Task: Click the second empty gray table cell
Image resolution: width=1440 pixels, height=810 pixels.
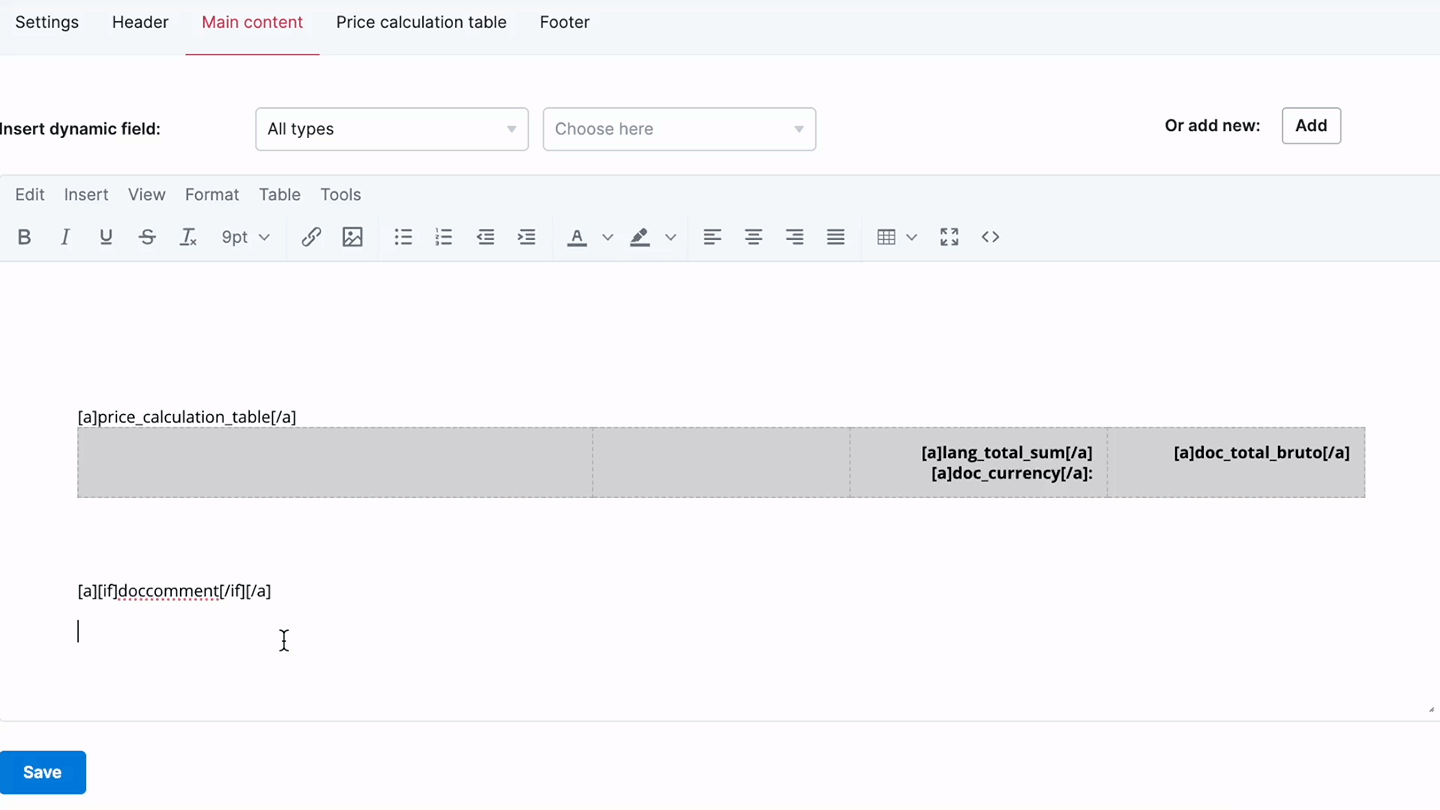Action: point(721,462)
